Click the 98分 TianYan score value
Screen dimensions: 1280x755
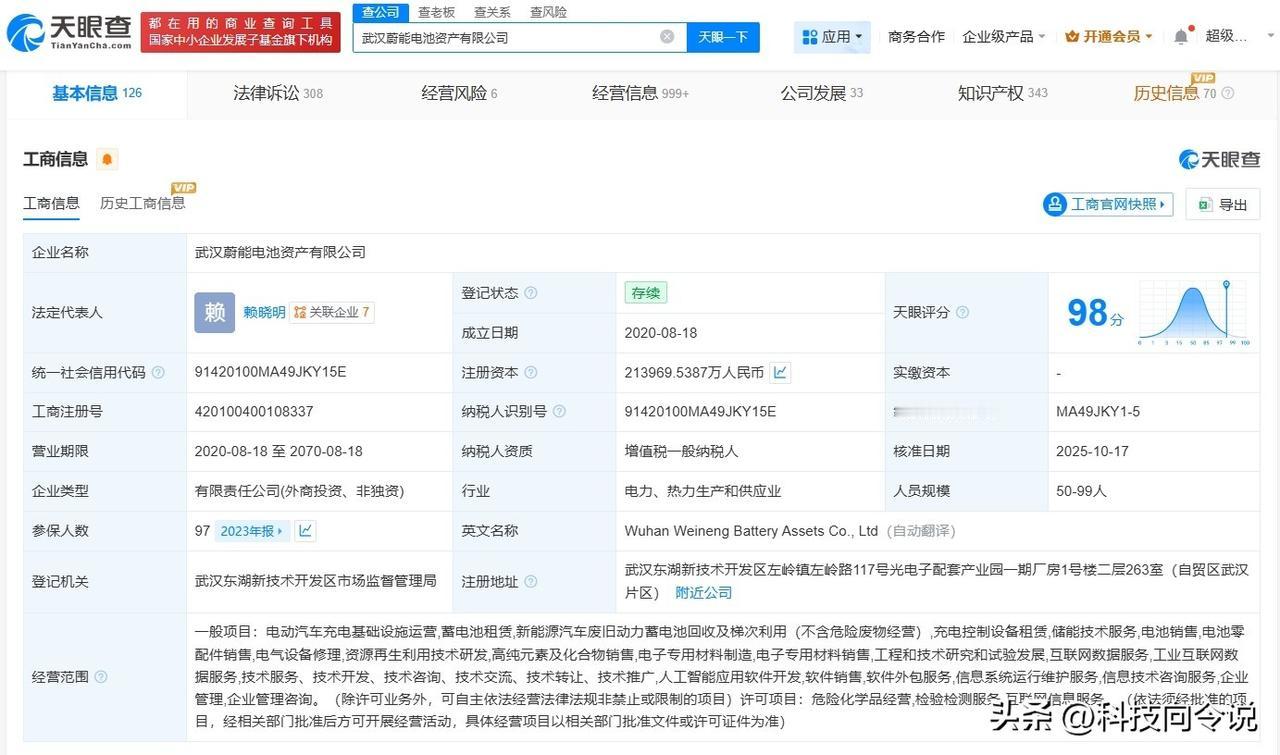(1095, 313)
